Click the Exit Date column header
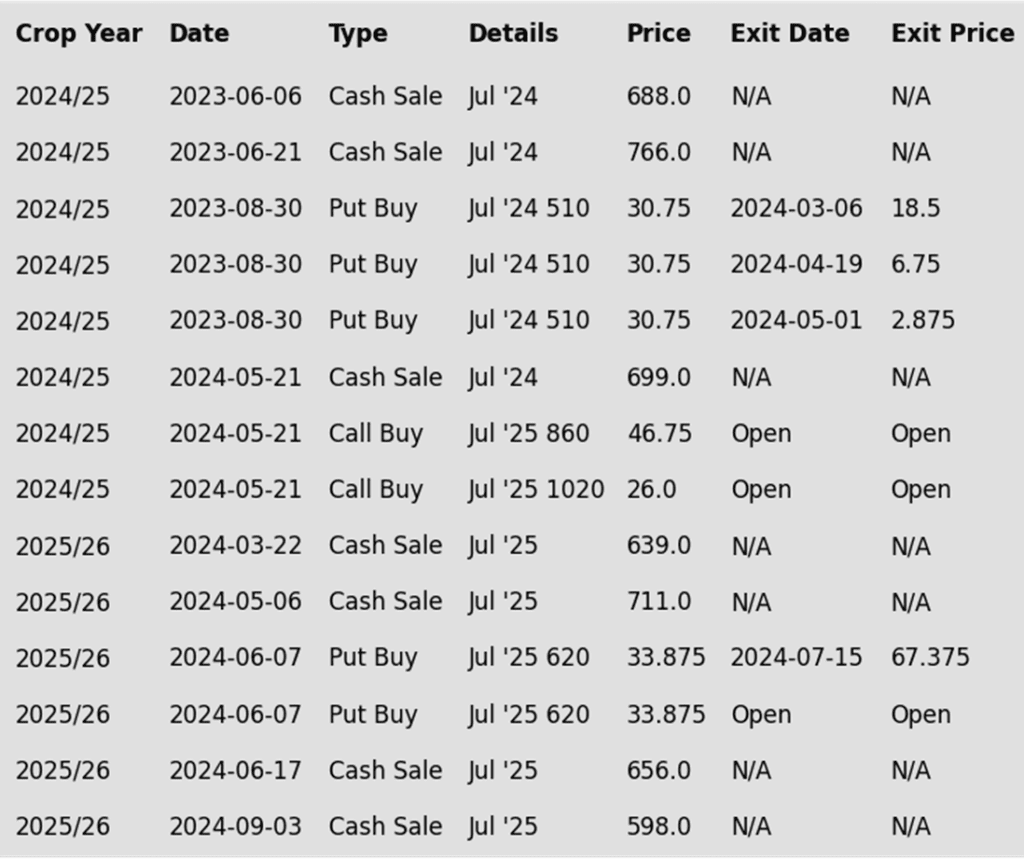The height and width of the screenshot is (859, 1024). 790,33
